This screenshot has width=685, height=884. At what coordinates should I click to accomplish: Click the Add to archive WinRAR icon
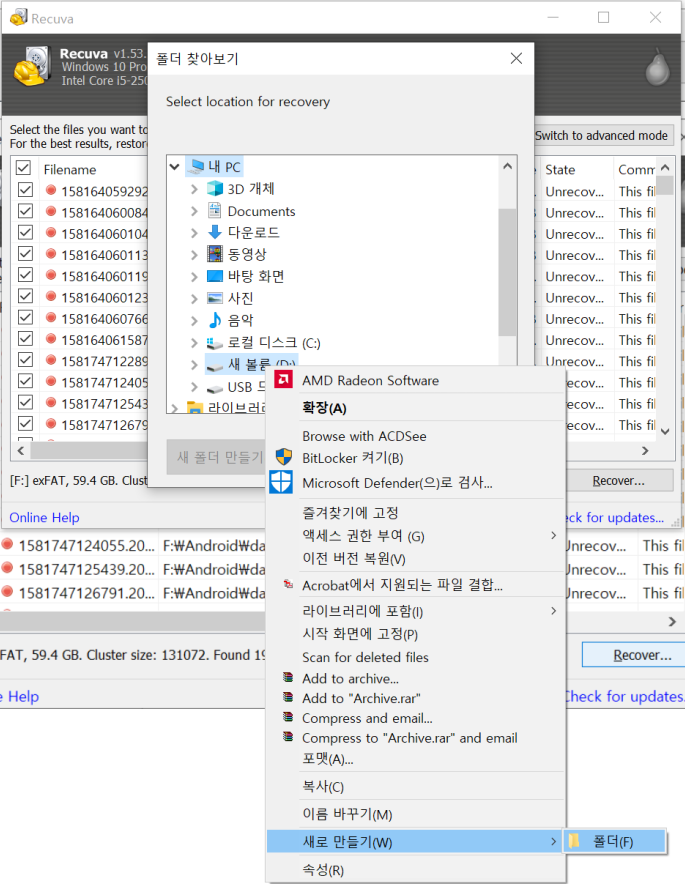point(288,678)
